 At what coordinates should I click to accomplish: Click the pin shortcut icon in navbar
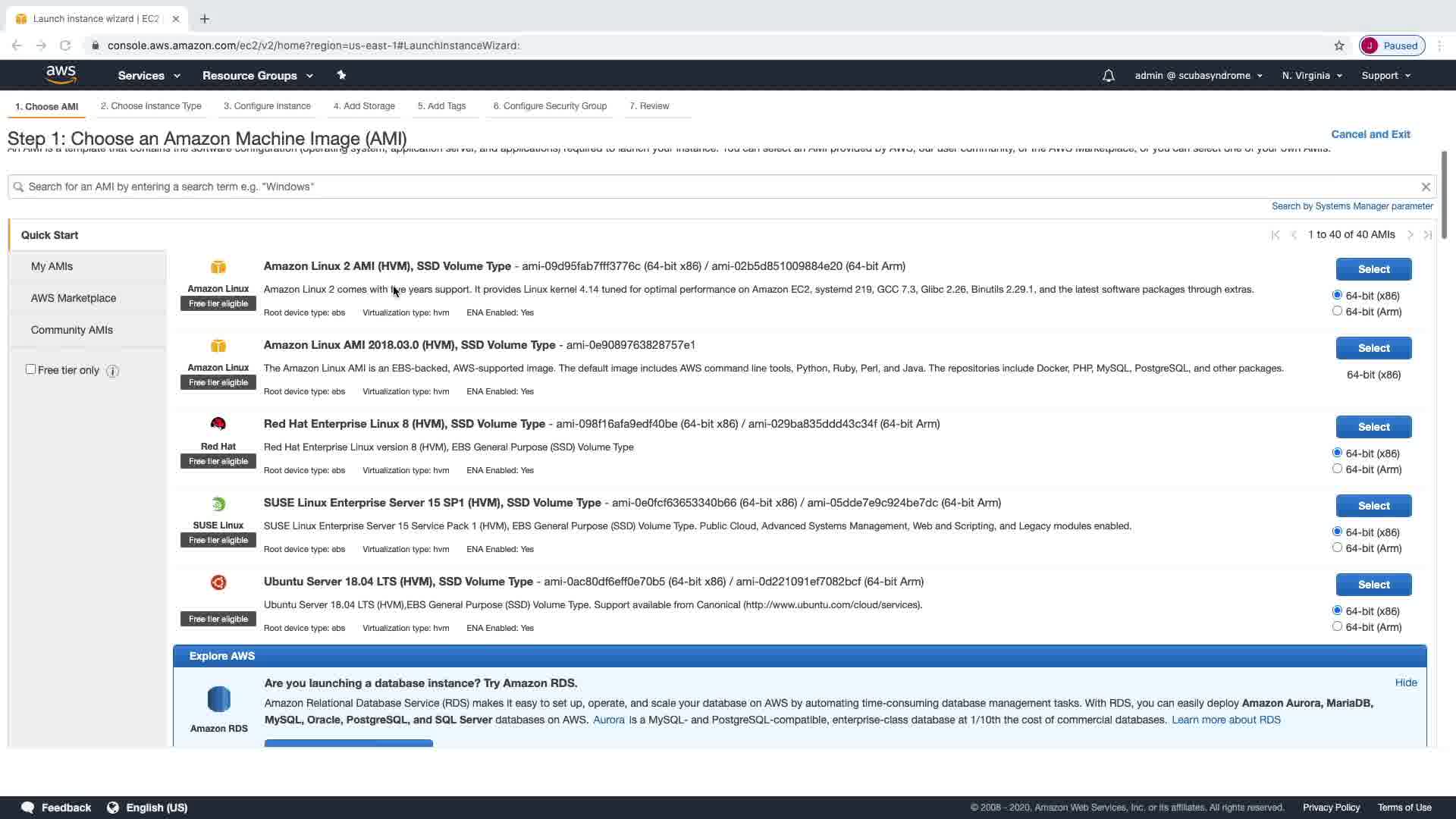341,75
